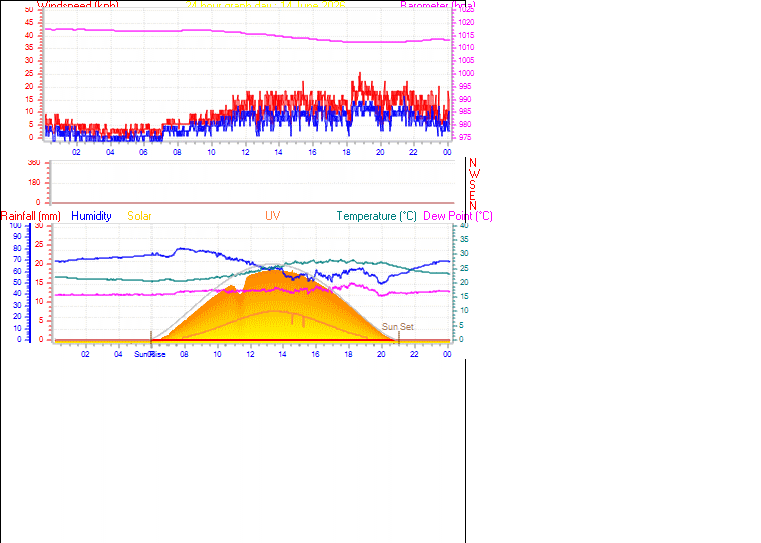Click the S compass letter on direction chart
The image size is (761, 543).
point(472,185)
